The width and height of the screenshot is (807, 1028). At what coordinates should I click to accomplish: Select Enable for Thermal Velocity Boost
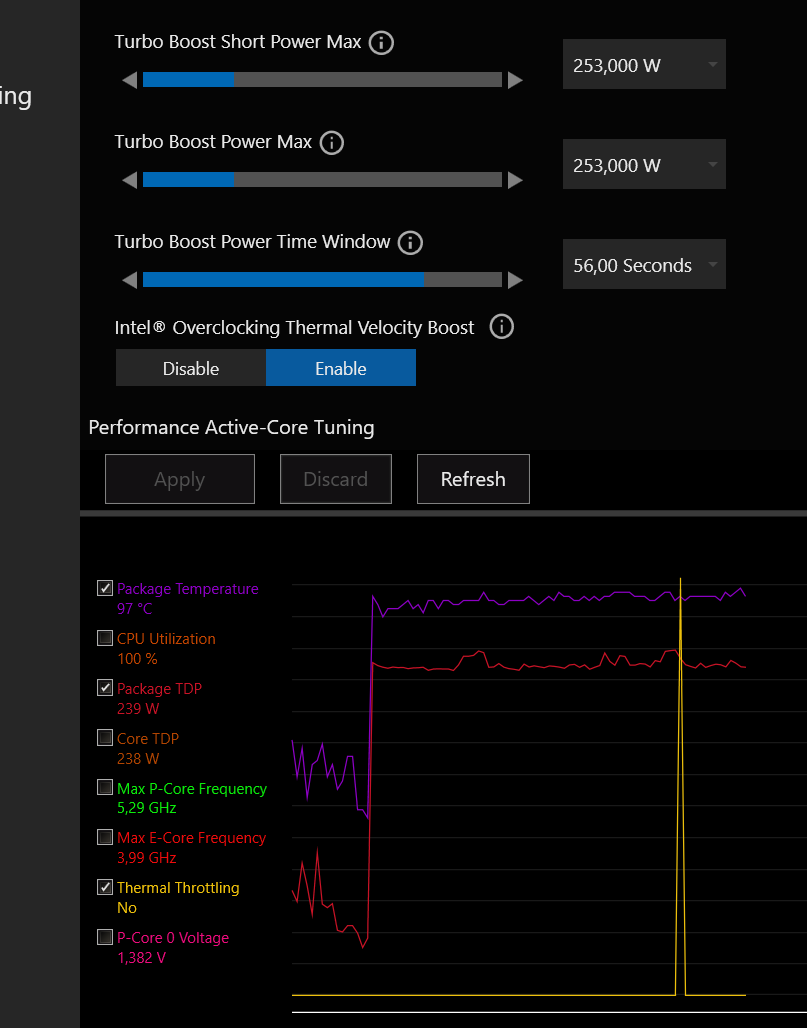click(x=341, y=368)
